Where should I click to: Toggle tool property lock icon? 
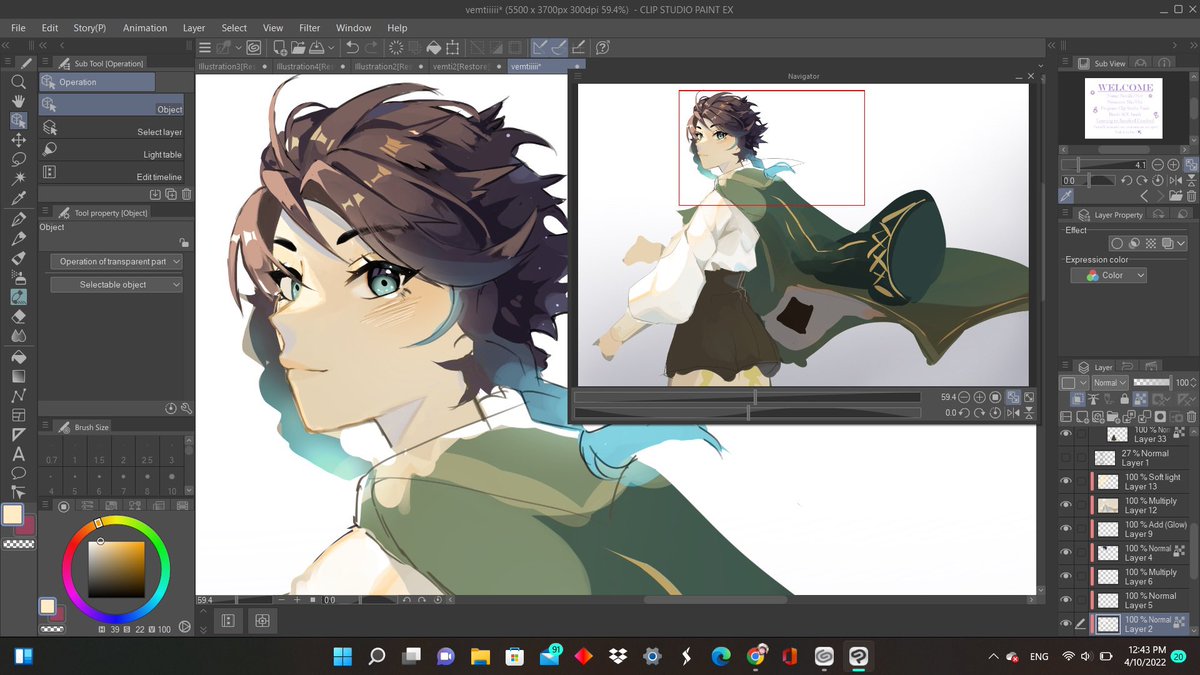(x=183, y=242)
